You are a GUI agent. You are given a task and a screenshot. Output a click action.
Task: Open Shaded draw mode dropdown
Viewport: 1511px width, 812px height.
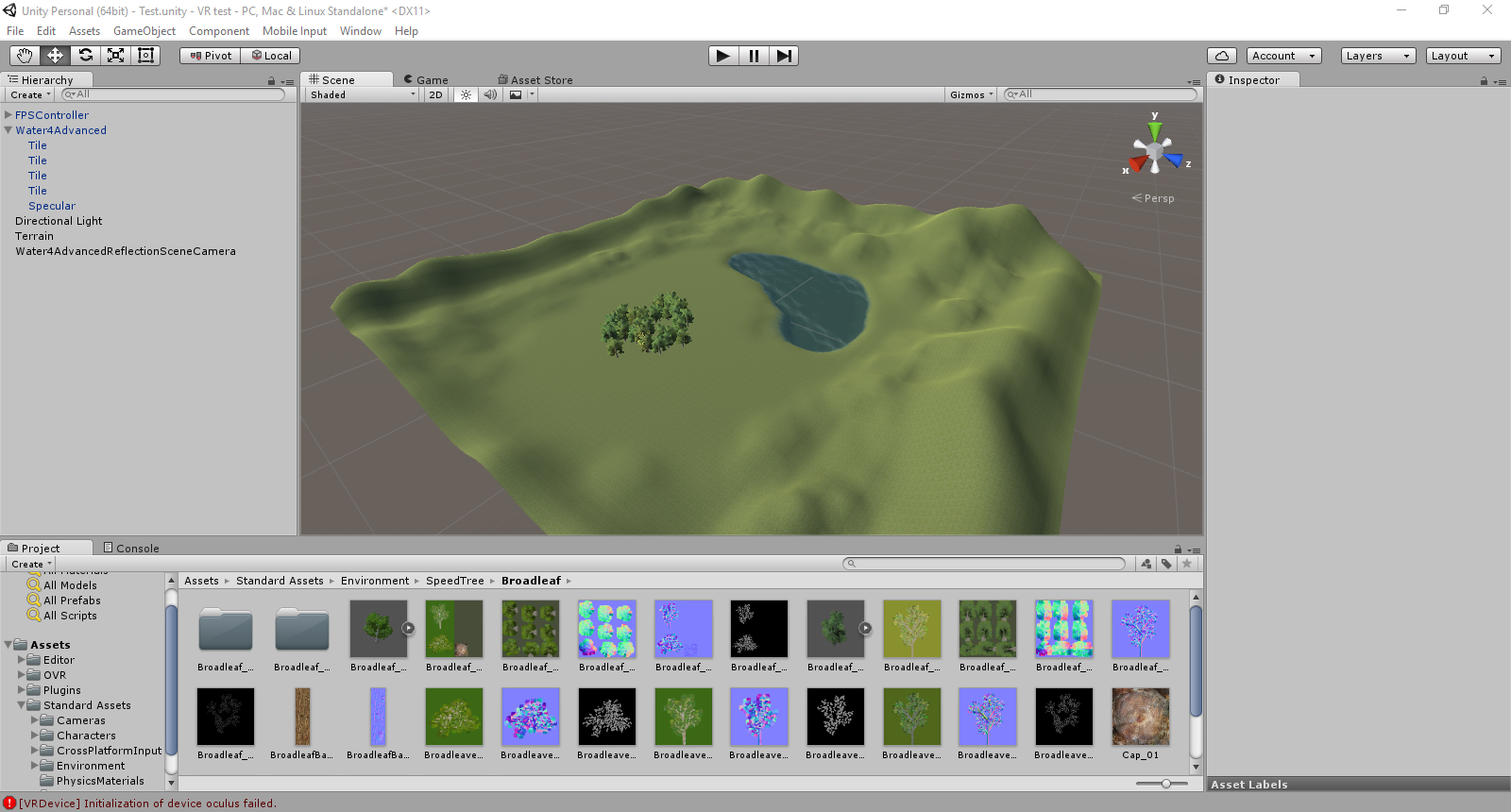(x=362, y=94)
